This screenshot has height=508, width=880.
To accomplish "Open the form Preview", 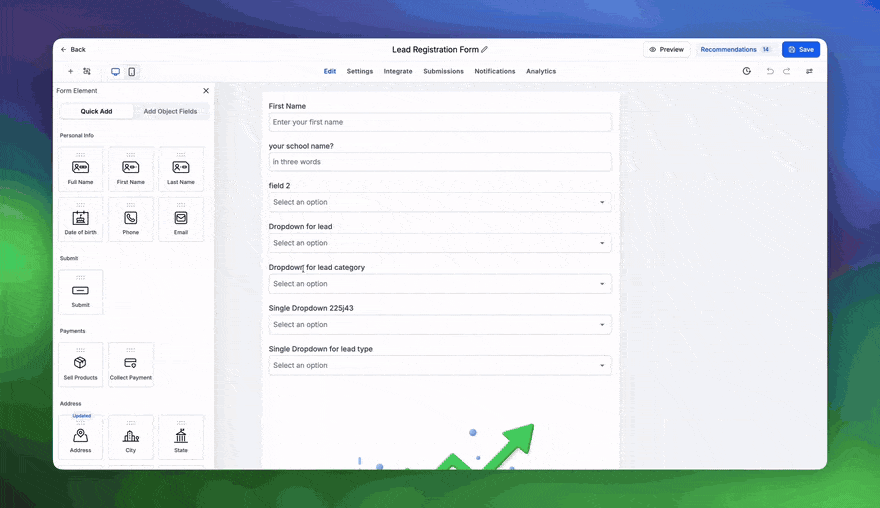I will [x=666, y=49].
